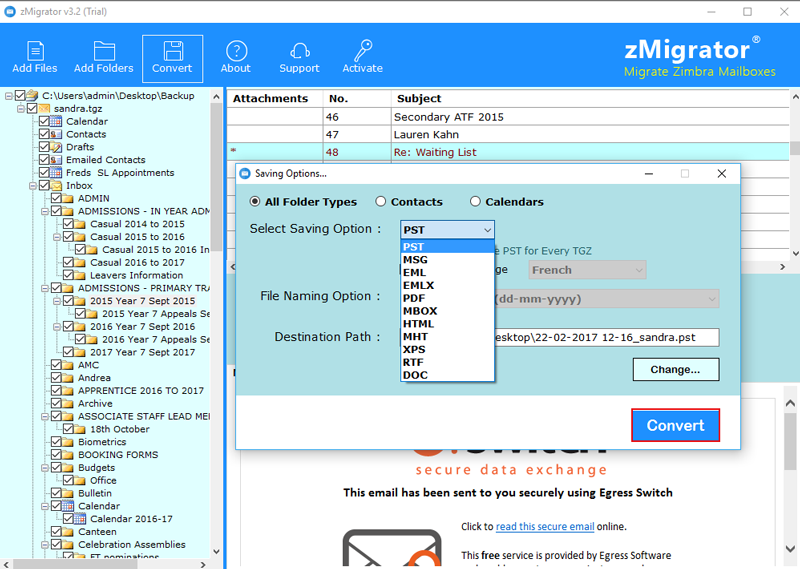Viewport: 800px width, 569px height.
Task: Uncheck the APPRENTICE 2016 TO 2017 checkbox
Action: (x=56, y=390)
